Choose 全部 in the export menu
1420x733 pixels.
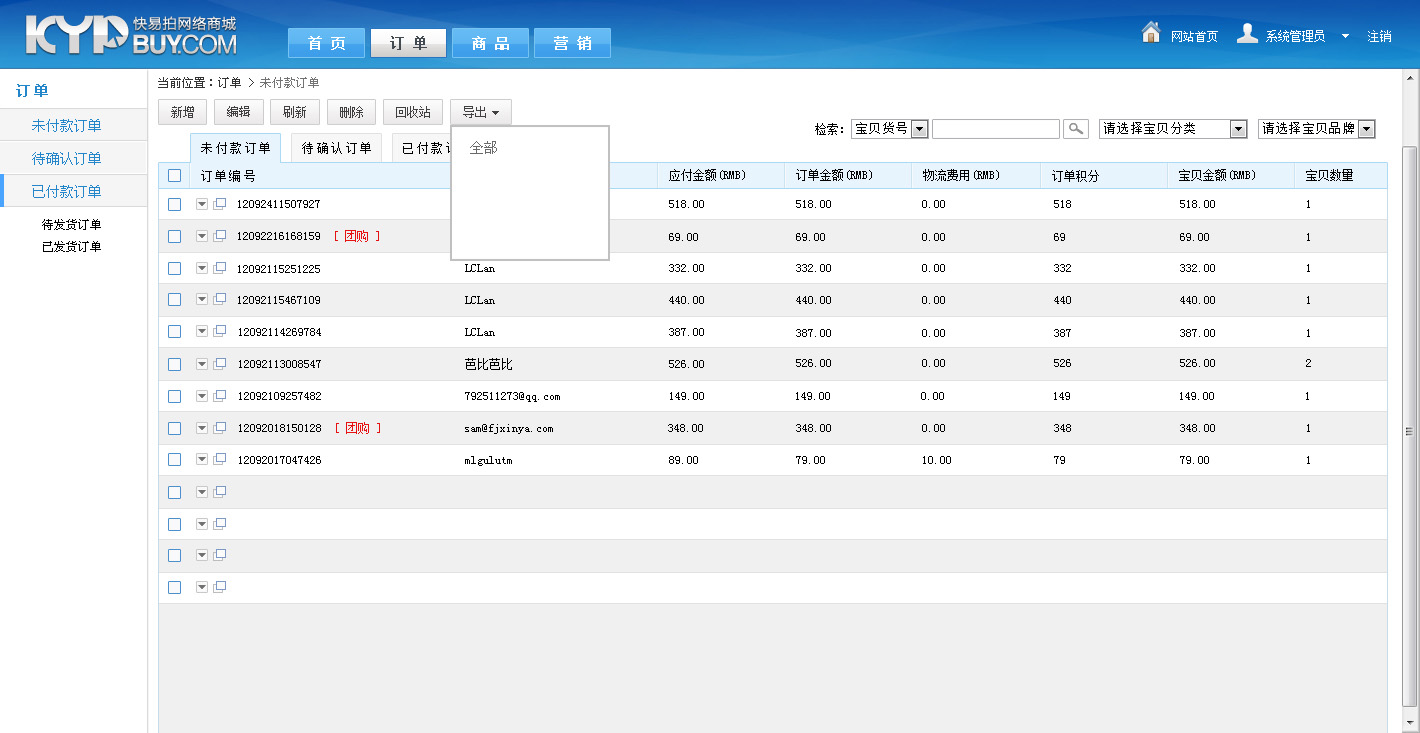tap(483, 148)
